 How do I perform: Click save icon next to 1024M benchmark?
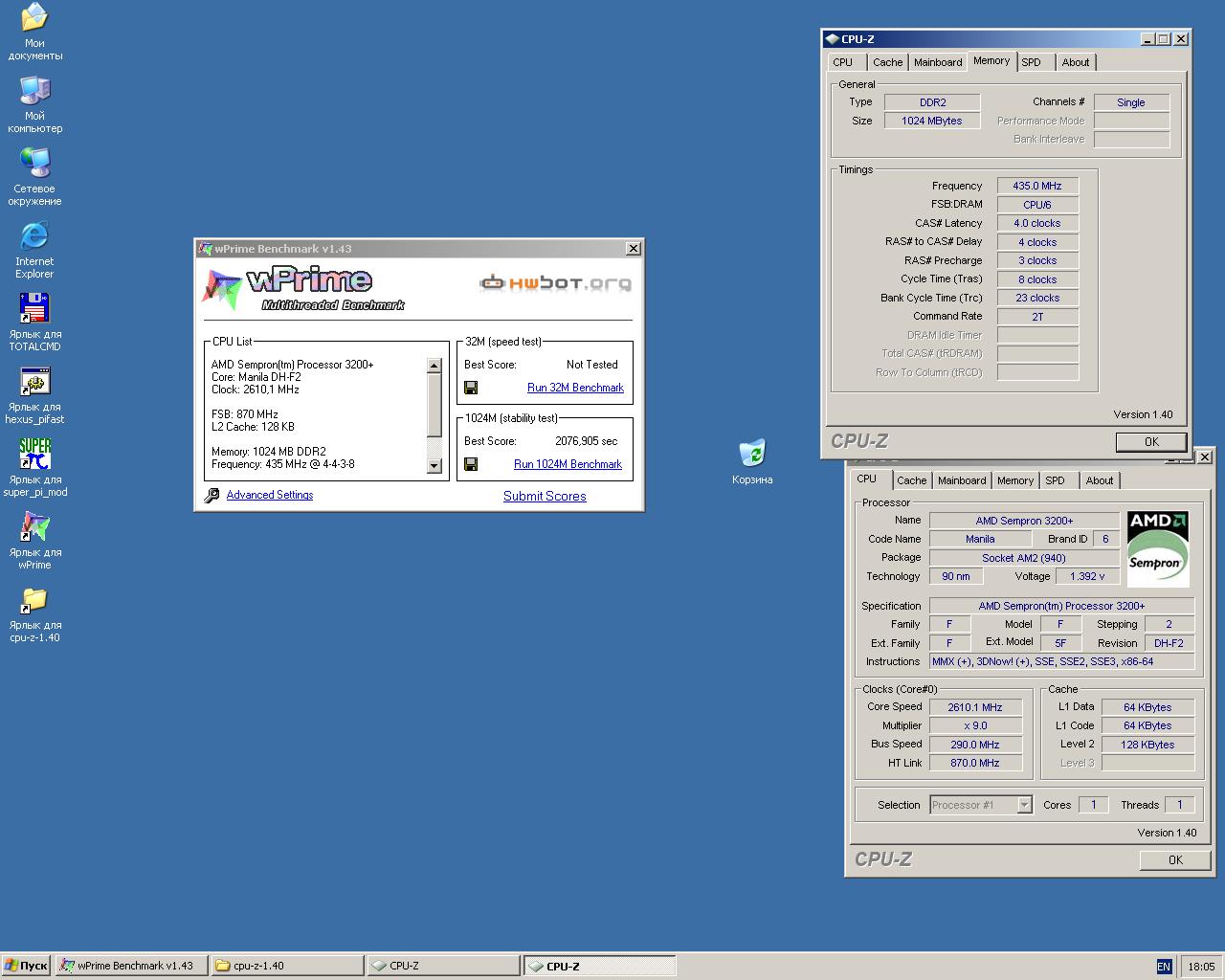point(471,464)
